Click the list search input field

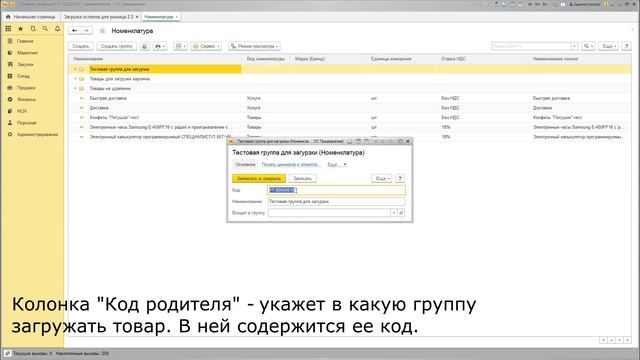531,46
